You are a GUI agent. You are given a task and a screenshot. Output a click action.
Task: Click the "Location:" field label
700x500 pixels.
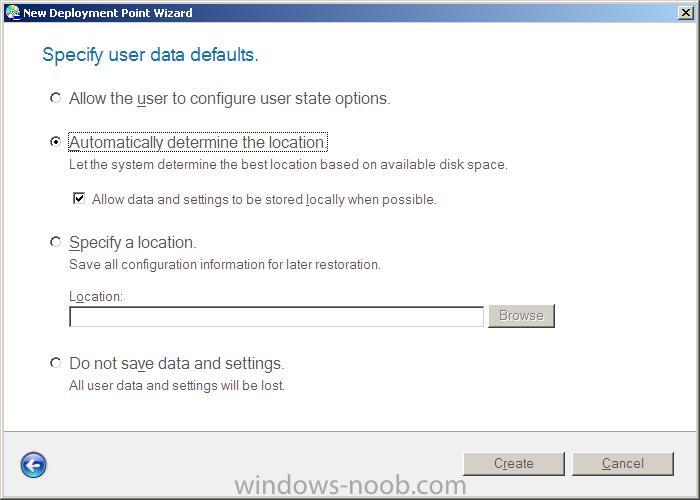click(96, 296)
